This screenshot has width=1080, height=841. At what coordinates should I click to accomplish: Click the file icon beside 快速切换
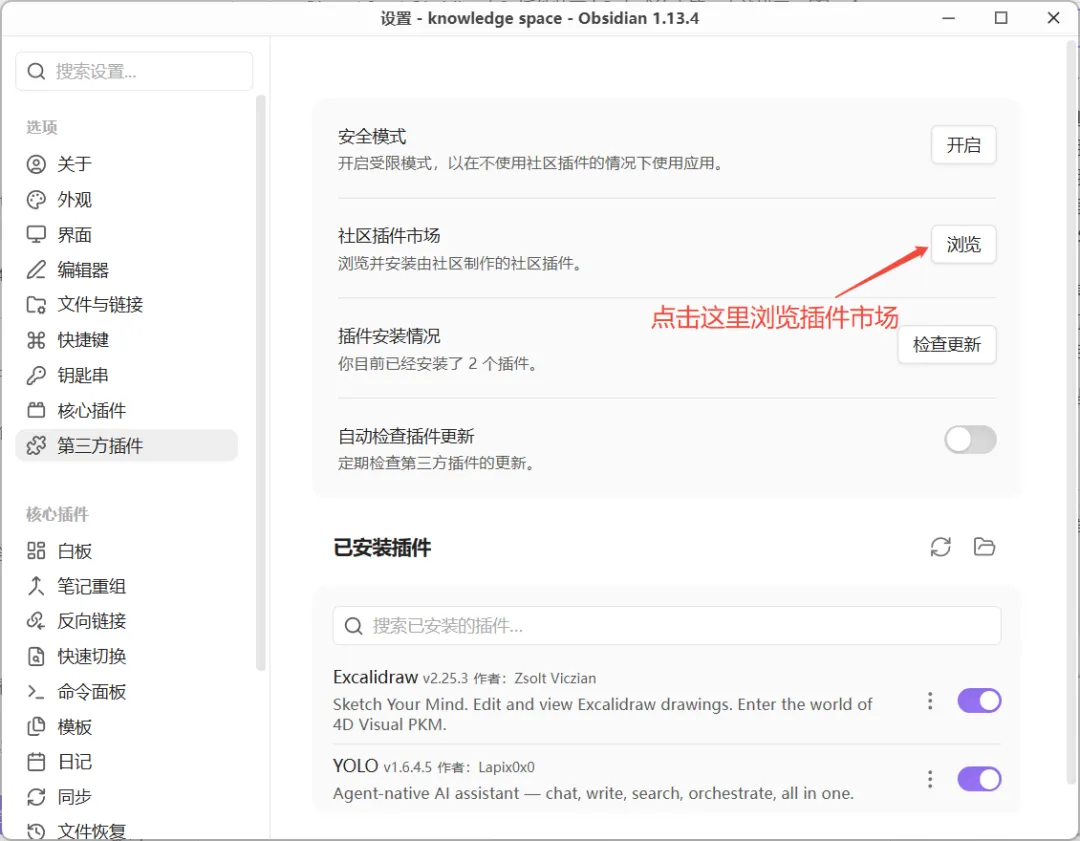(36, 656)
